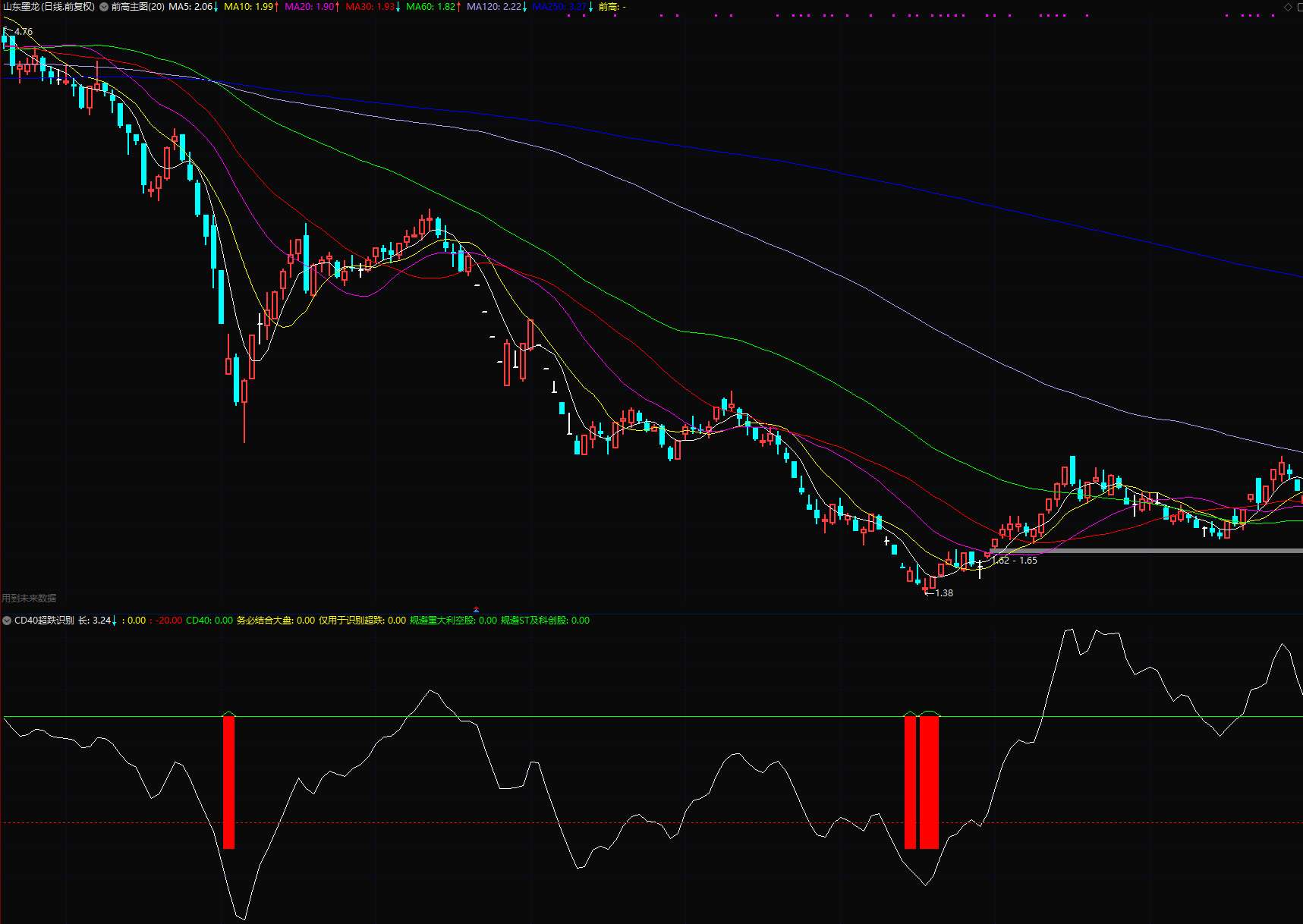Click the 1.38 low price label
This screenshot has width=1303, height=924.
tap(944, 593)
